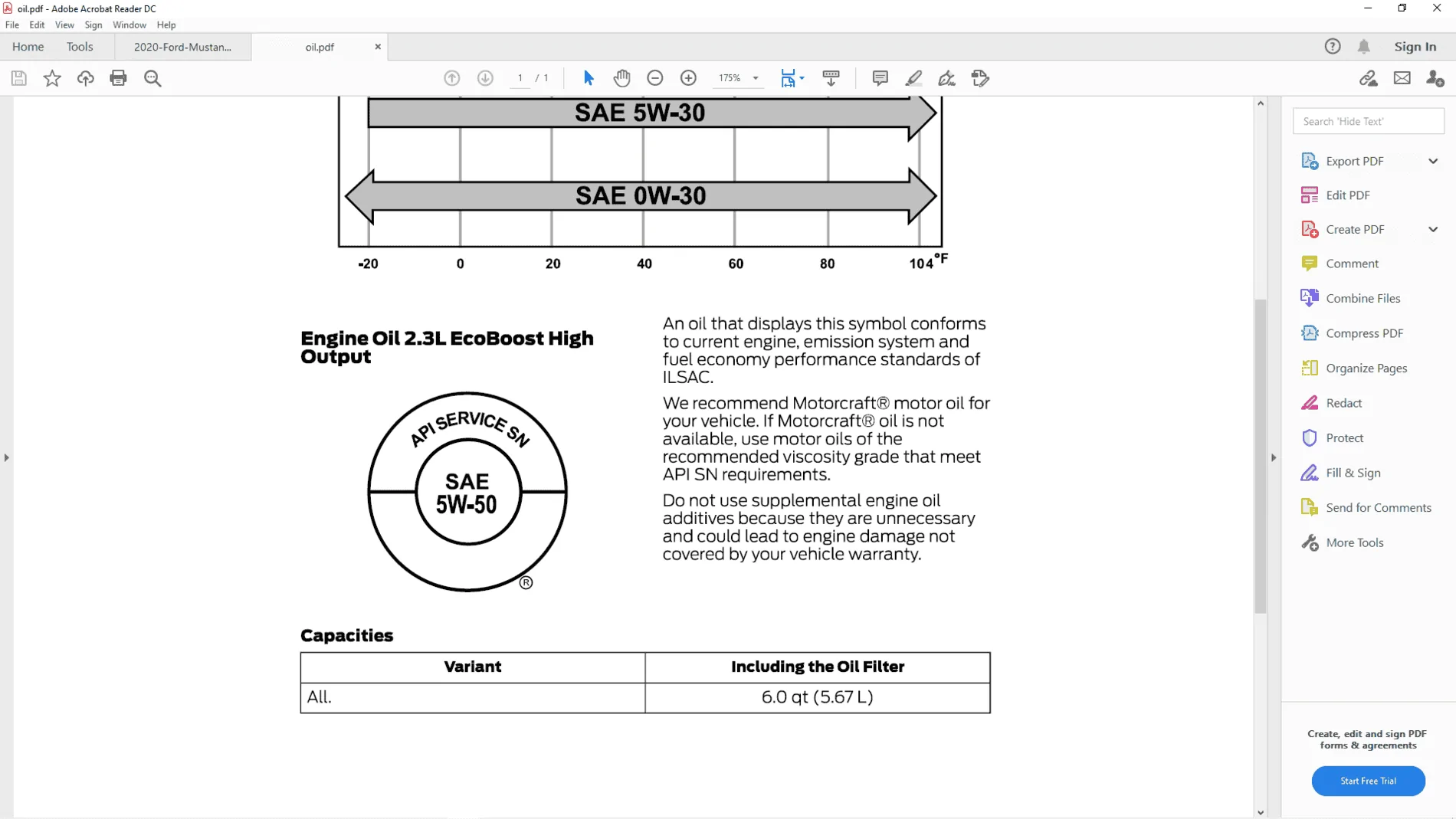Open help question mark icon
This screenshot has height=819, width=1456.
1333,47
